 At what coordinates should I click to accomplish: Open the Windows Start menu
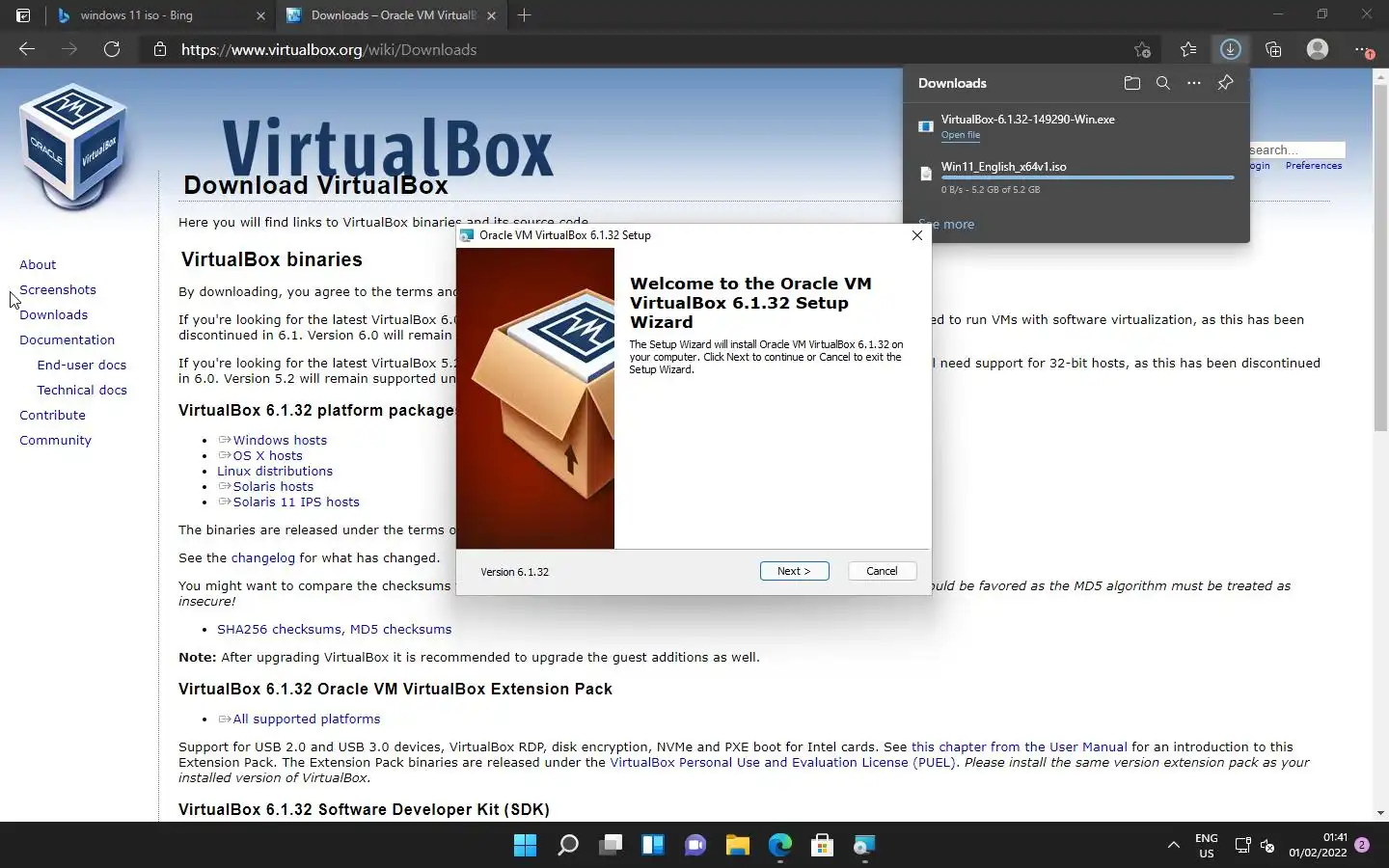click(x=525, y=846)
